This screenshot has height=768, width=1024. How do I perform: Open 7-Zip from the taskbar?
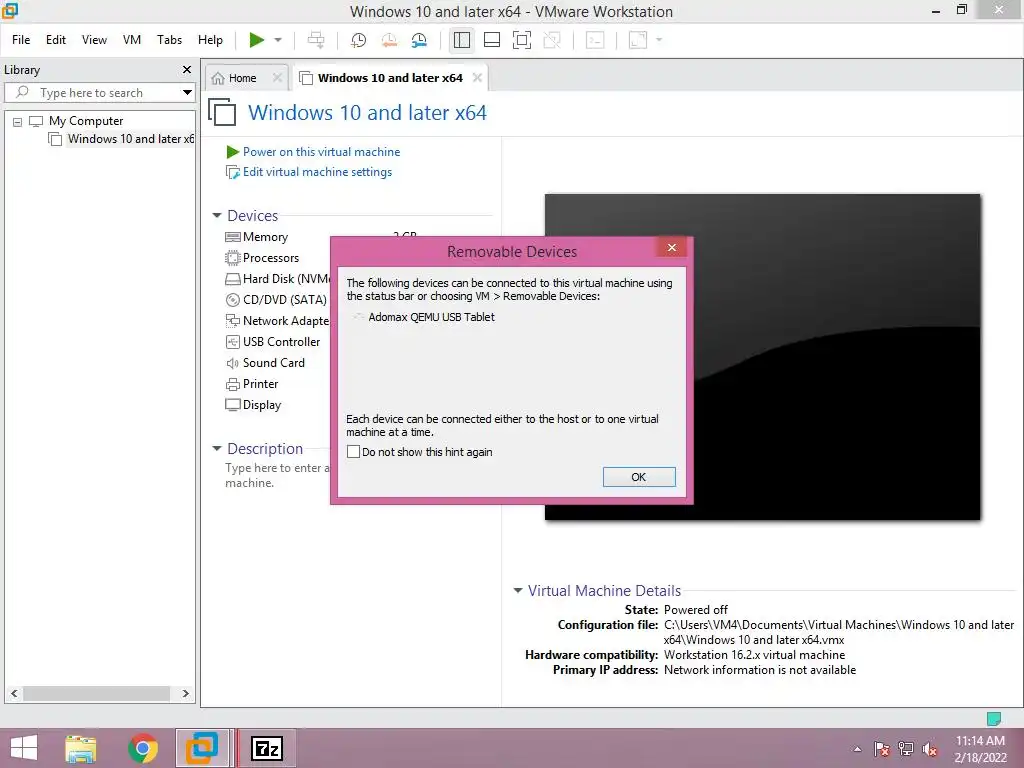[x=266, y=748]
